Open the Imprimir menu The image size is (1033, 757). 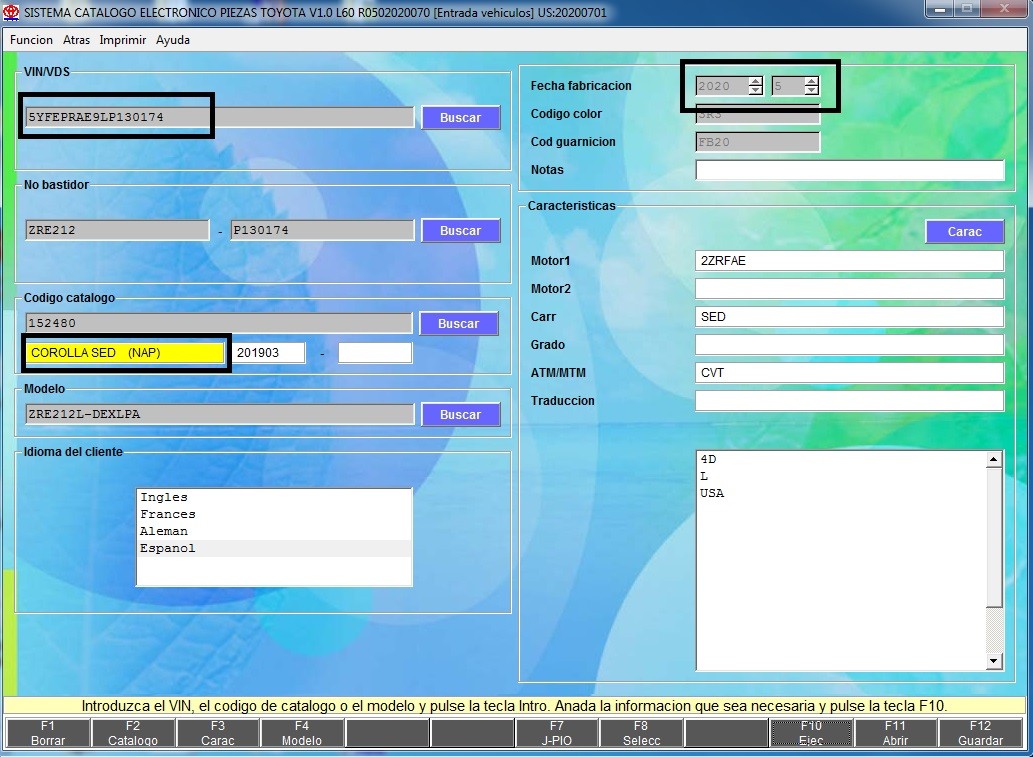click(x=122, y=40)
